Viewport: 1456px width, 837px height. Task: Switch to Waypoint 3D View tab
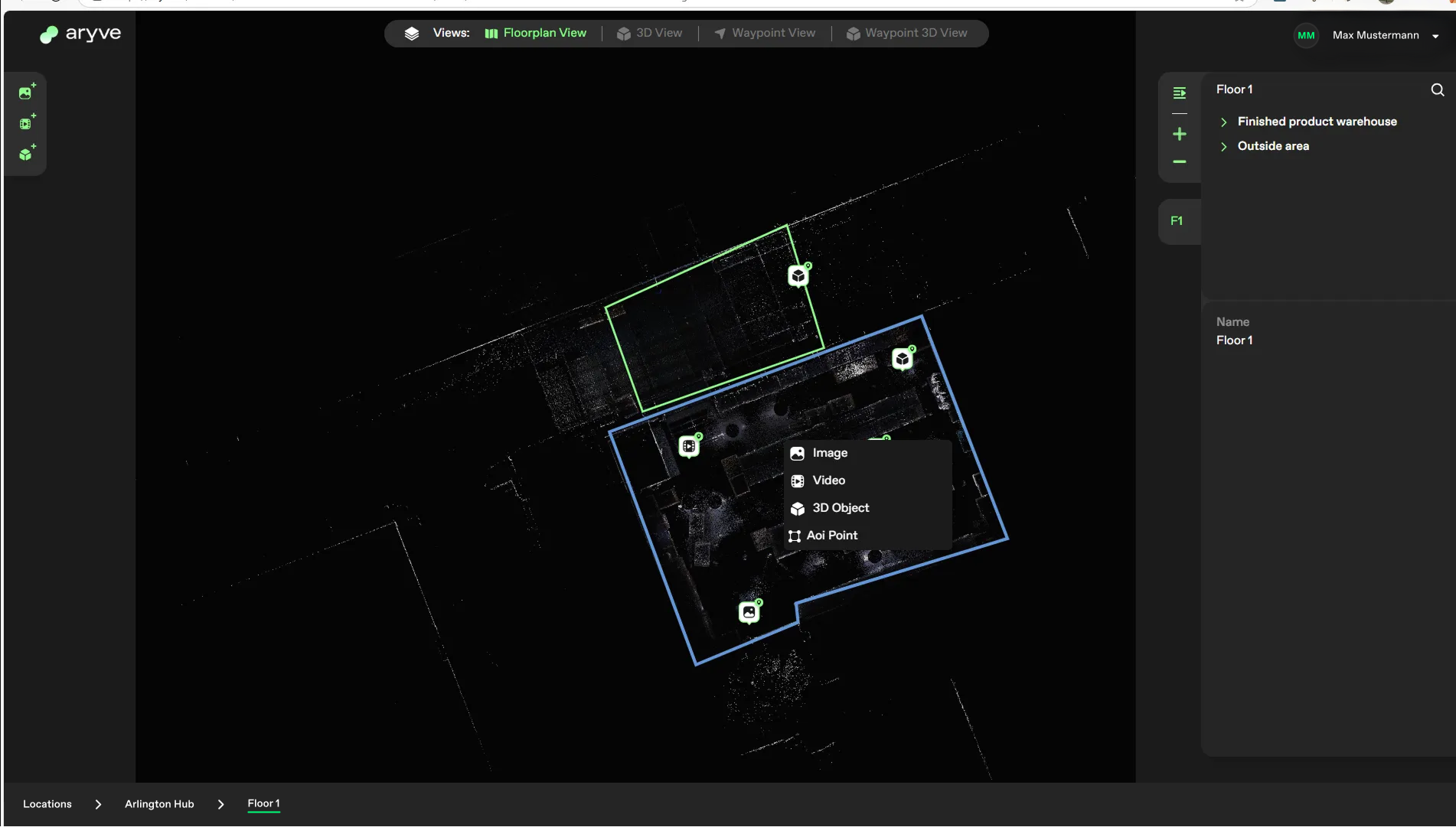(x=906, y=33)
